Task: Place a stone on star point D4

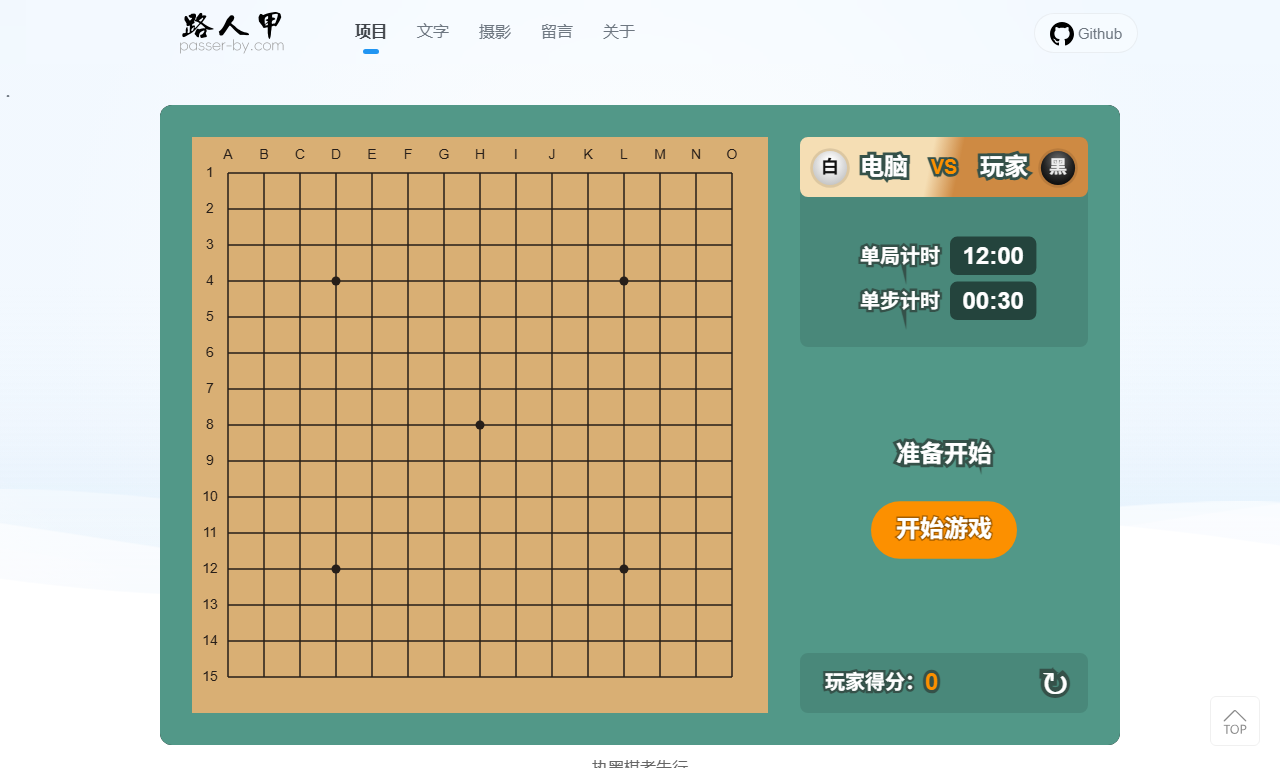Action: 336,281
